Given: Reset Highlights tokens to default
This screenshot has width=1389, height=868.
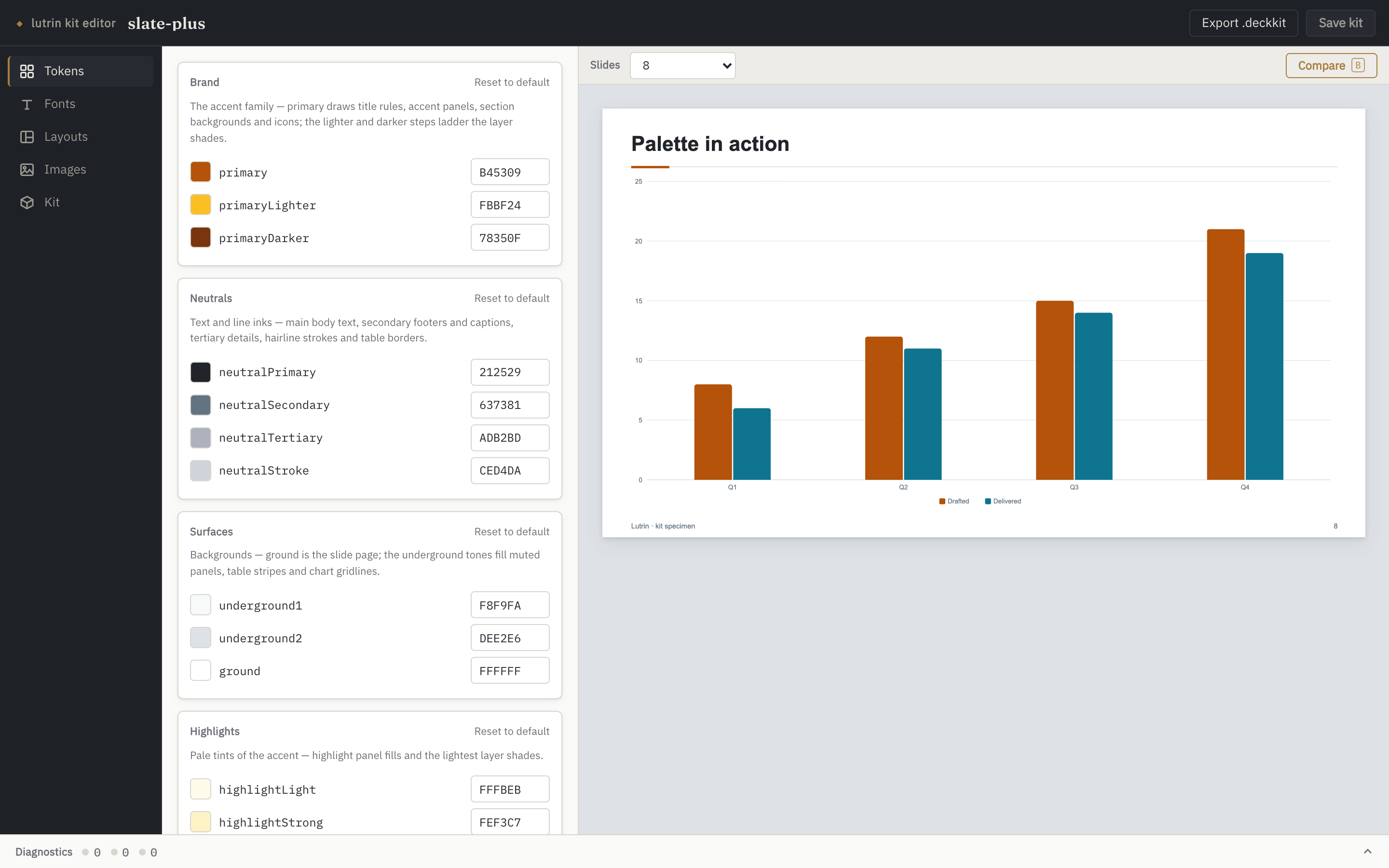Looking at the screenshot, I should coord(511,731).
